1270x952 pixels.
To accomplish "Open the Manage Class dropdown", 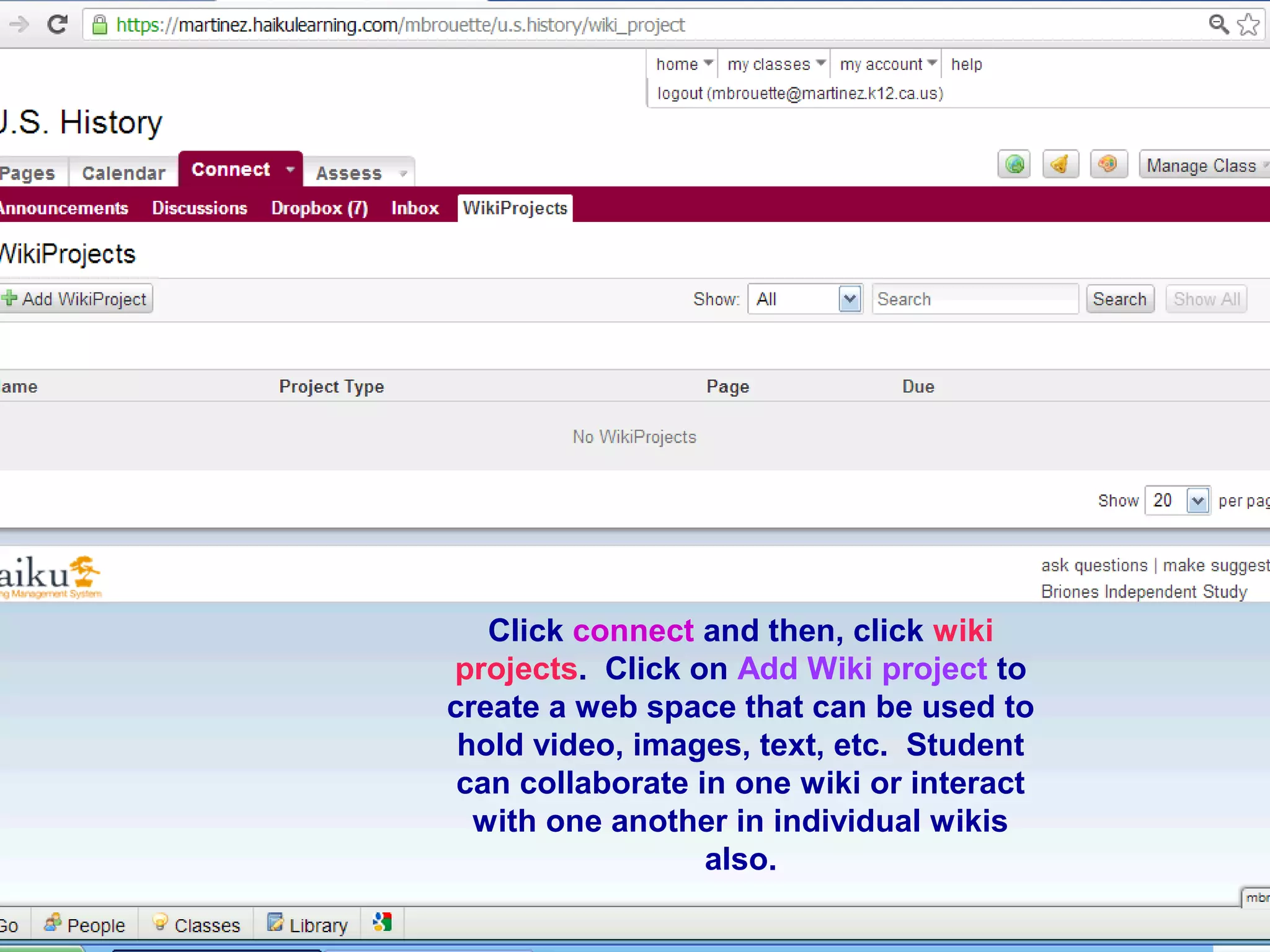I will click(1206, 165).
